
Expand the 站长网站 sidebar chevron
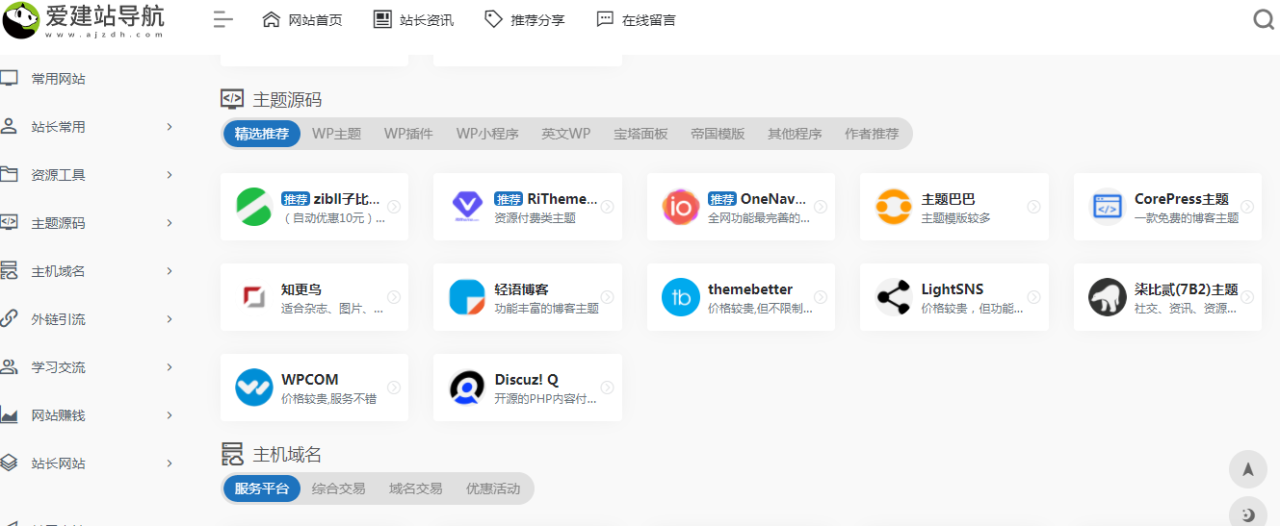click(169, 463)
